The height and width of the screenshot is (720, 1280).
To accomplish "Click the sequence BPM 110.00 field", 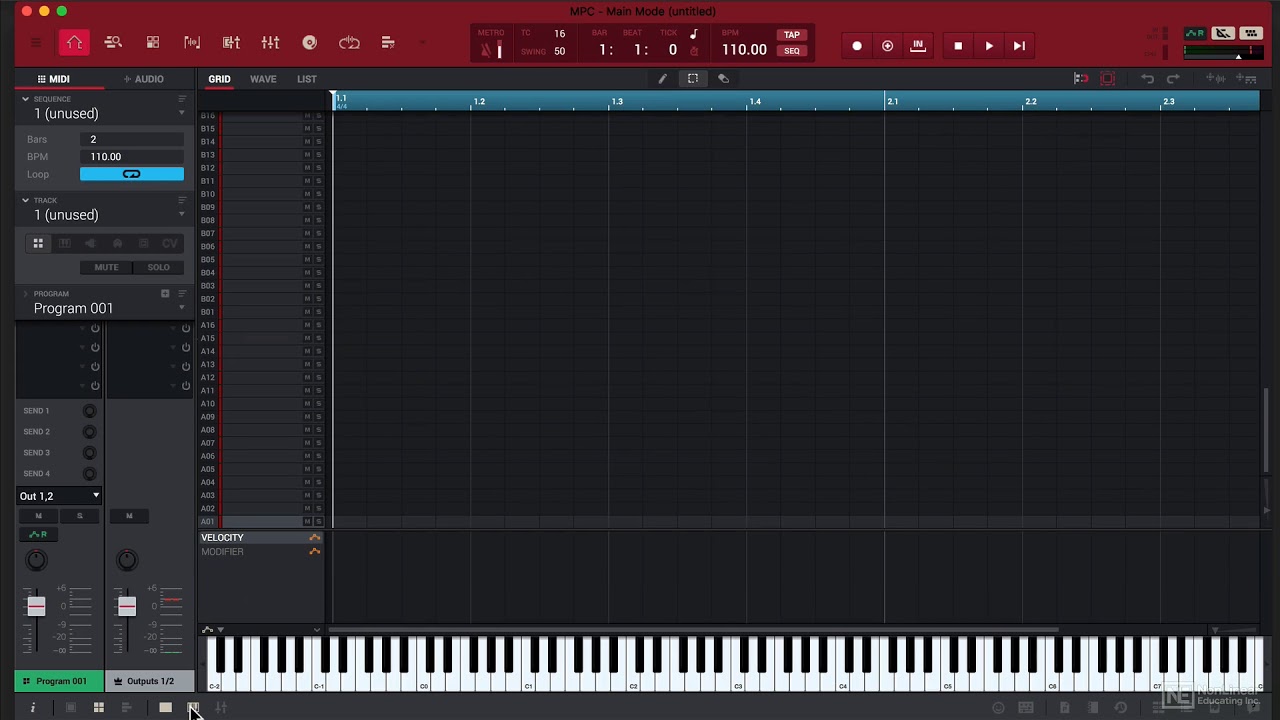I will tap(132, 157).
